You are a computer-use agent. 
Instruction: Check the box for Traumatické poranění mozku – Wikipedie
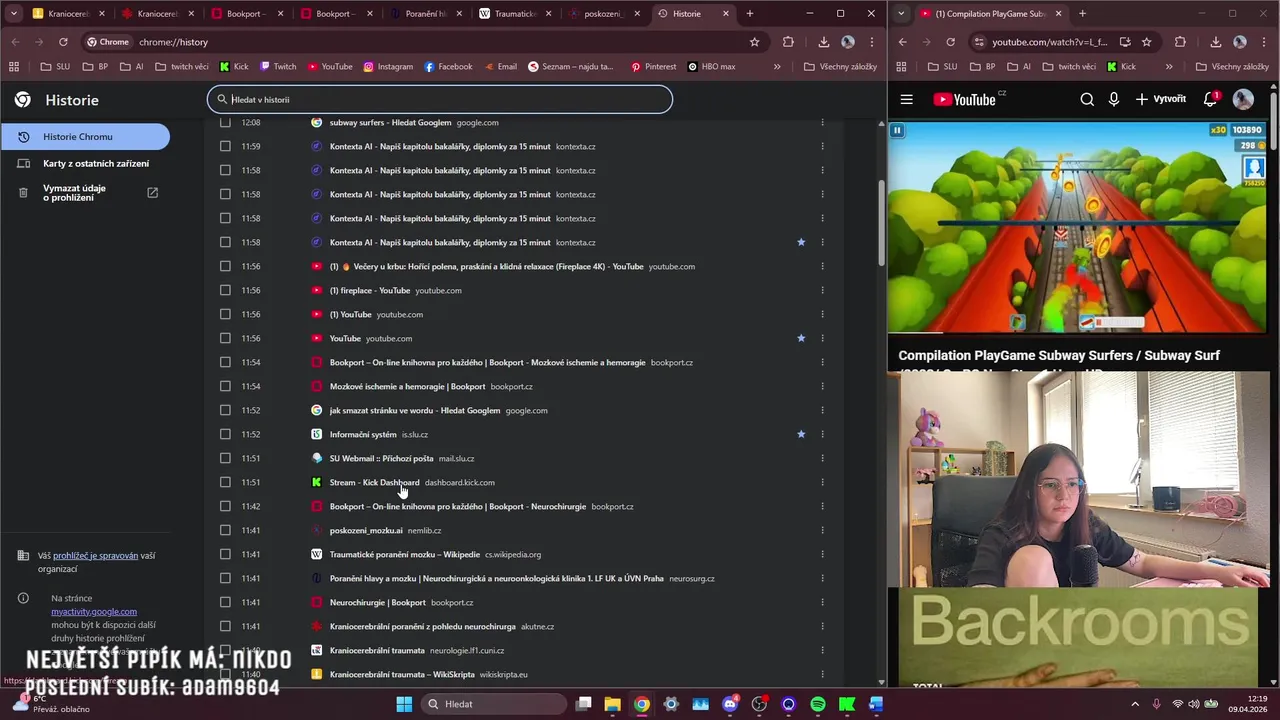coord(225,554)
